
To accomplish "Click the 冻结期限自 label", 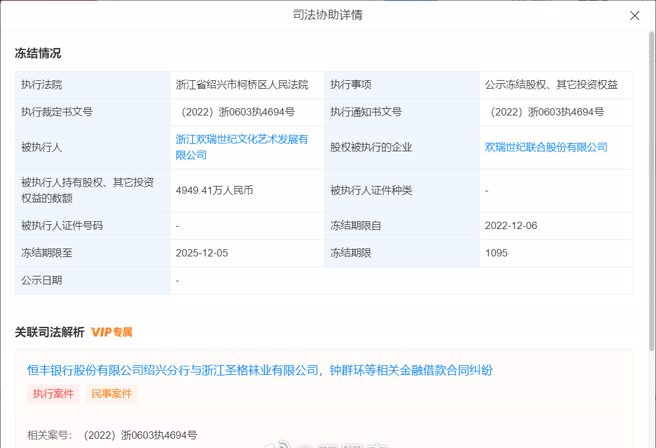I will point(355,225).
